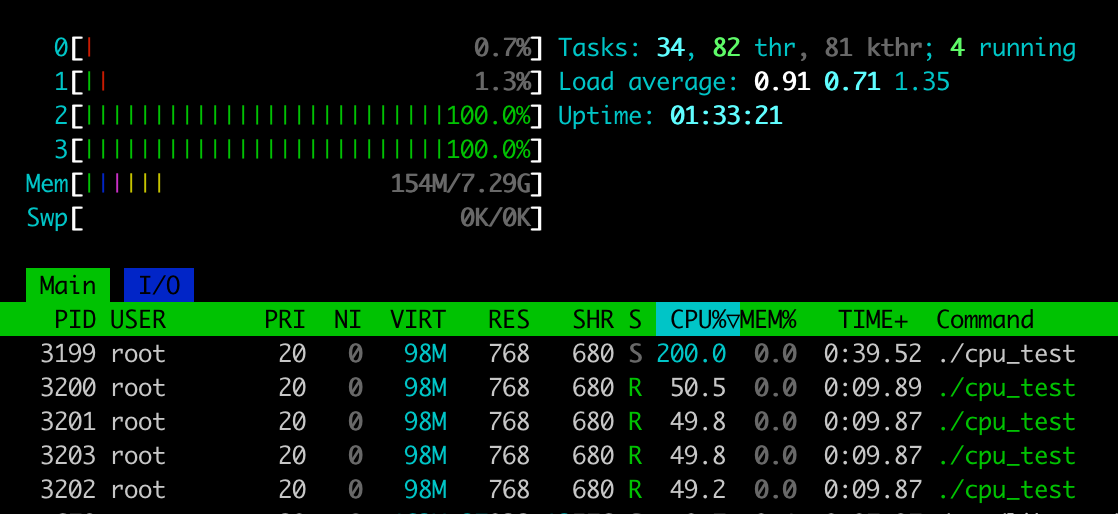This screenshot has height=514, width=1118.
Task: Select process row with PID 3202
Action: click(558, 490)
